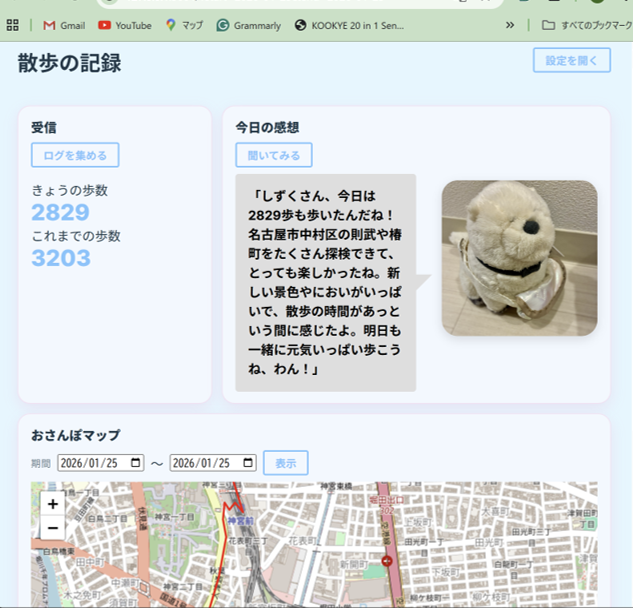The width and height of the screenshot is (633, 608).
Task: Click the stuffed dog photo
Action: click(x=519, y=258)
